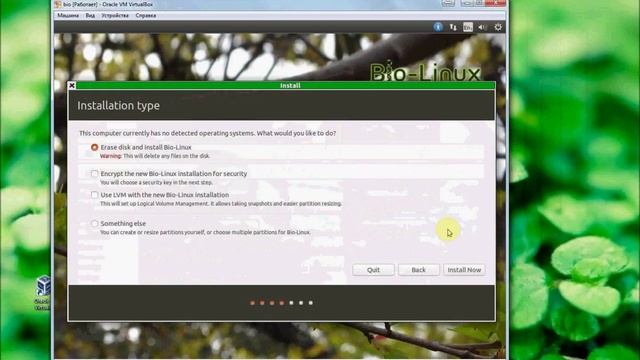Viewport: 640px width, 360px height.
Task: Open the keyboard layout indicator
Action: pos(468,27)
